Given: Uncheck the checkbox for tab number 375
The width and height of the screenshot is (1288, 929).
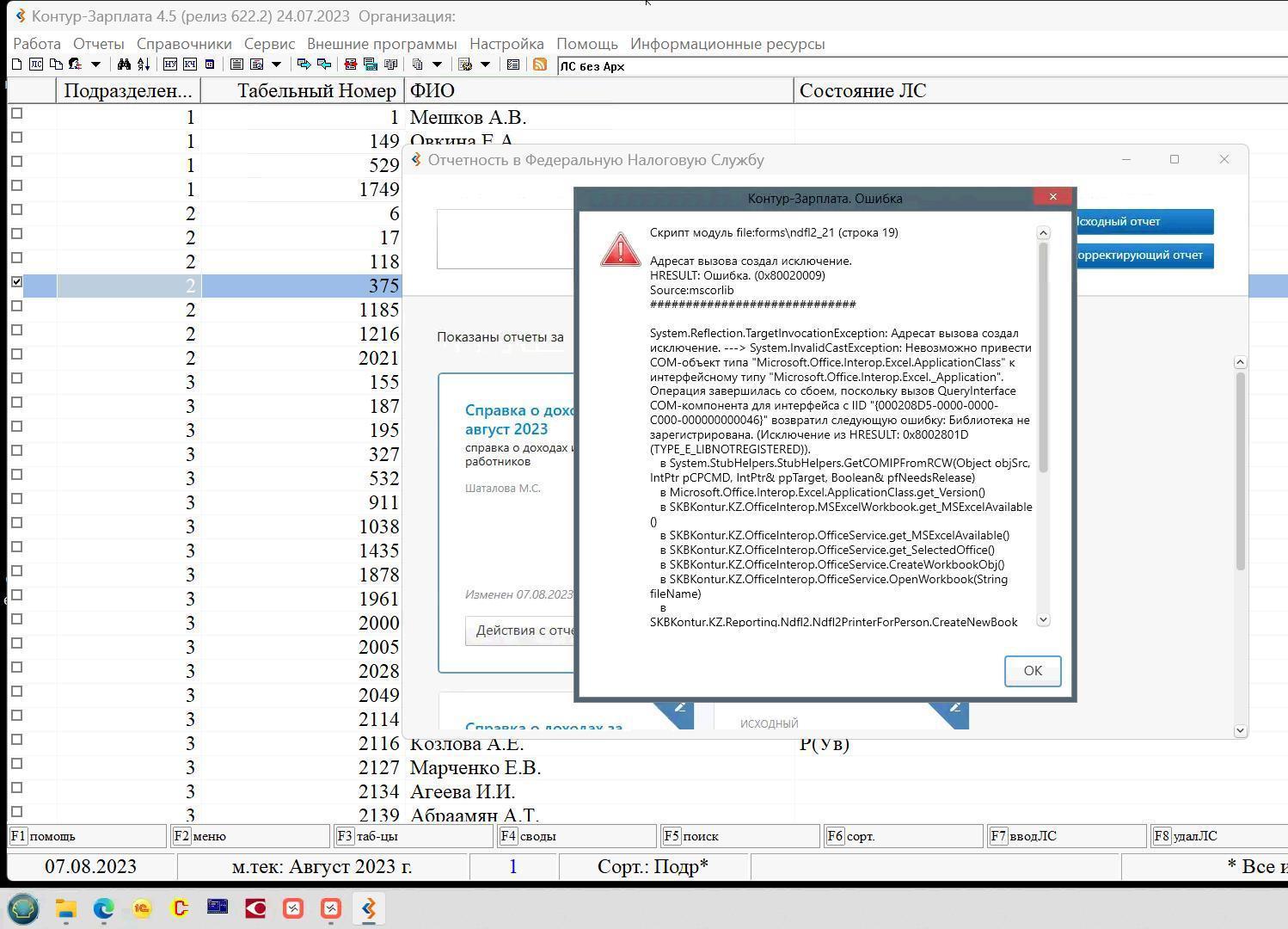Looking at the screenshot, I should coord(16,282).
